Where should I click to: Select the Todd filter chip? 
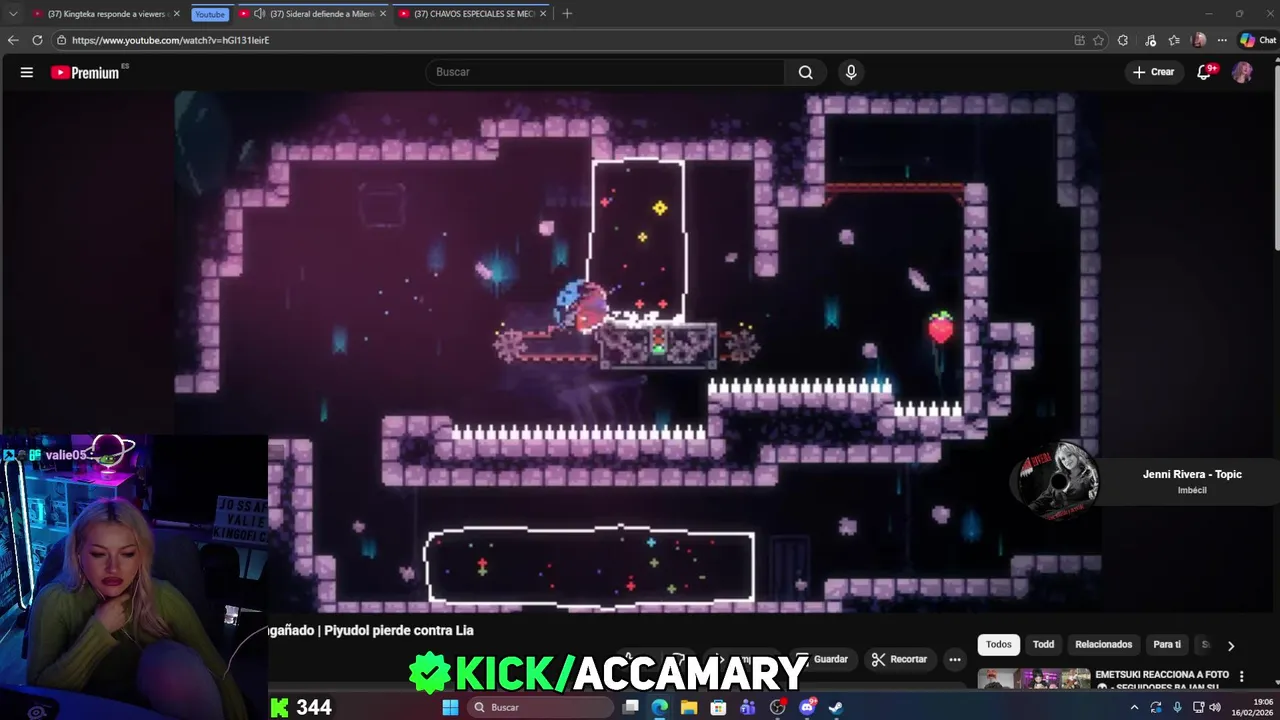[1043, 645]
